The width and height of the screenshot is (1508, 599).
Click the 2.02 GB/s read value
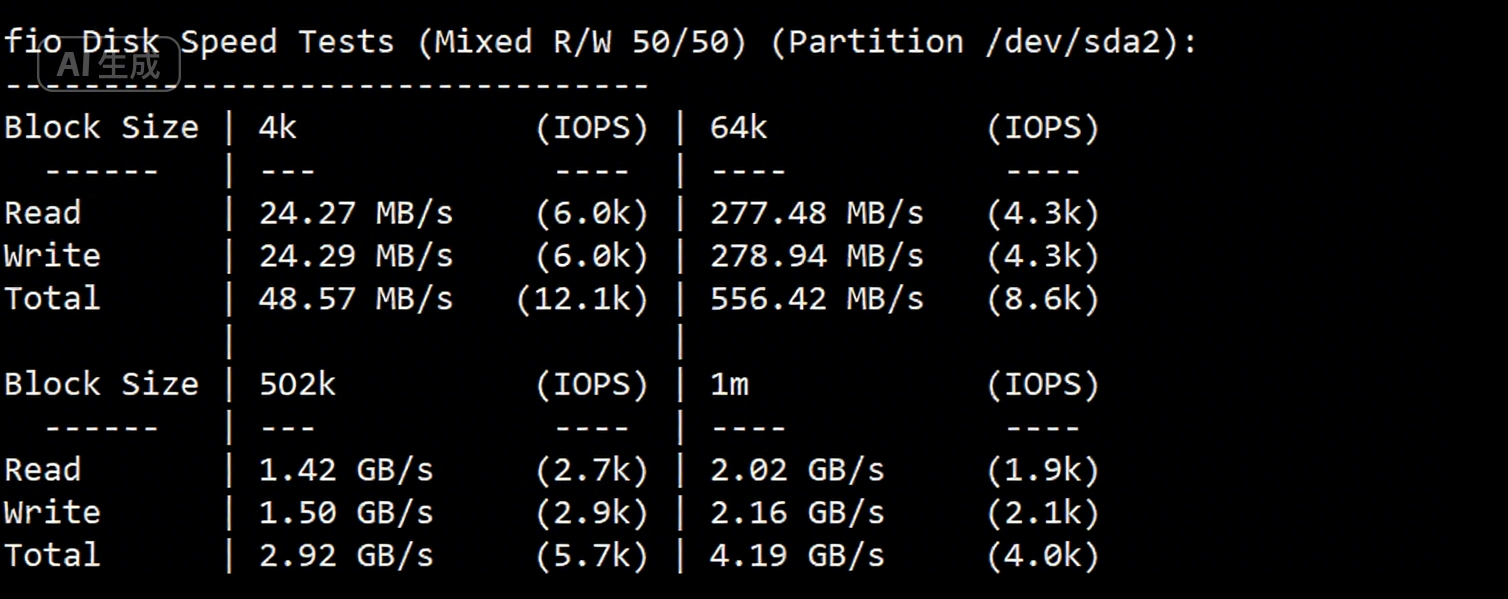[x=797, y=470]
